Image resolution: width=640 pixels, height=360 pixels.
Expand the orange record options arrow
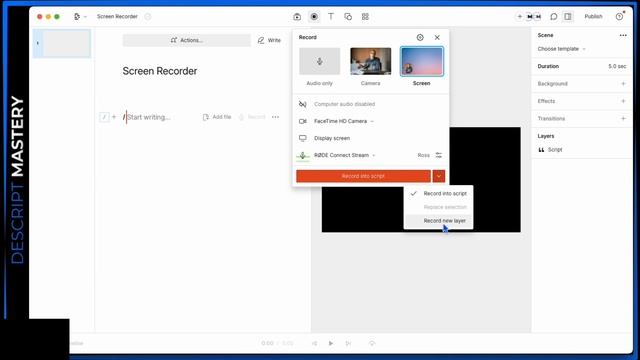[439, 176]
